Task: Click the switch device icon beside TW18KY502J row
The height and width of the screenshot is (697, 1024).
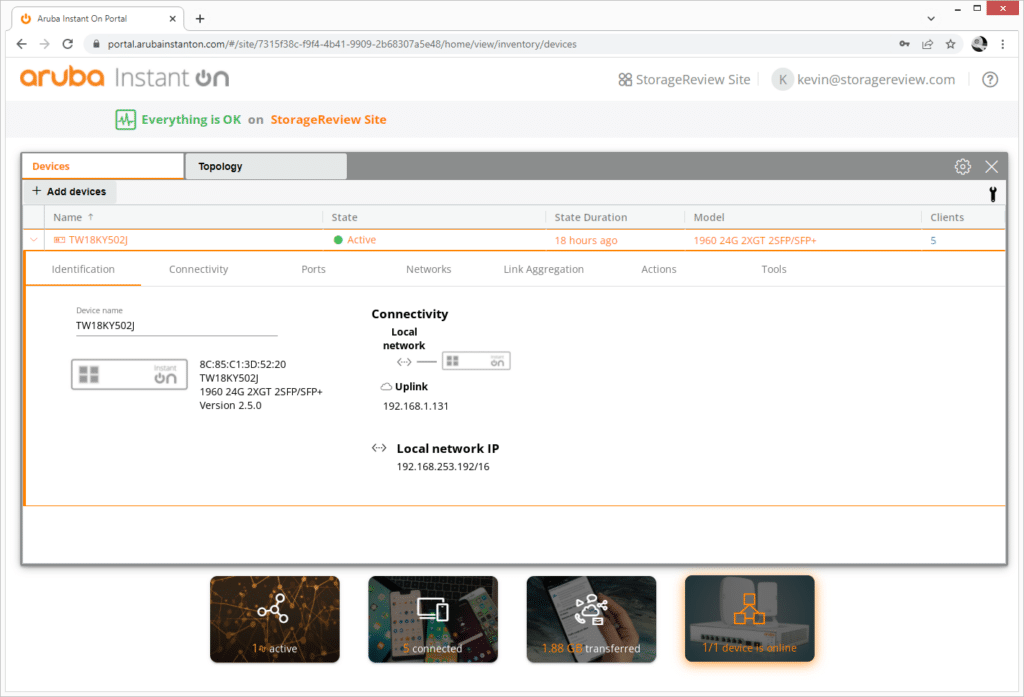Action: coord(59,240)
